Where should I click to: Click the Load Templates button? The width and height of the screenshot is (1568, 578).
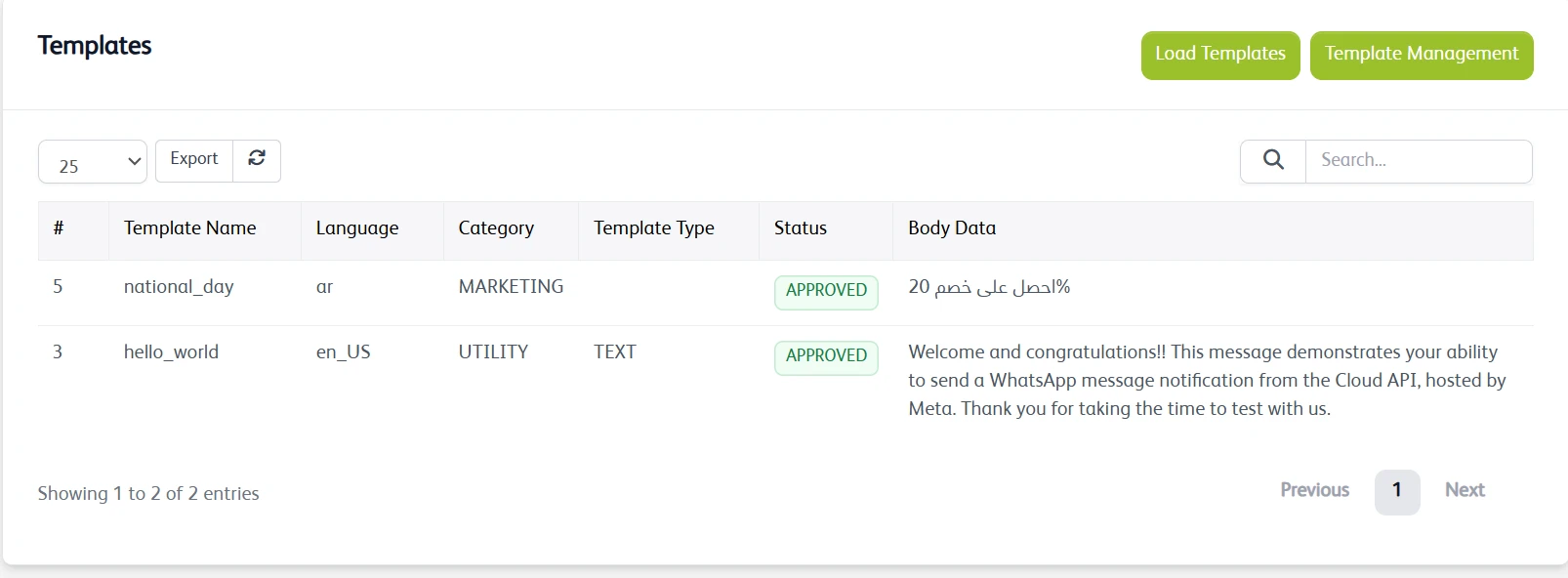pyautogui.click(x=1219, y=55)
